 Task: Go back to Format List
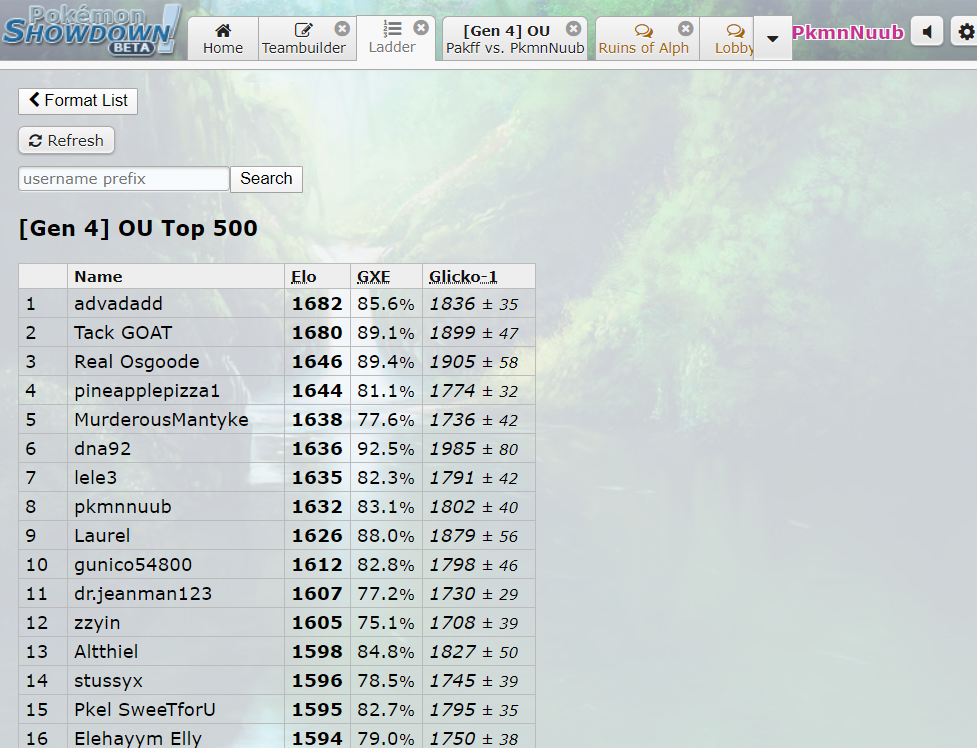coord(78,100)
